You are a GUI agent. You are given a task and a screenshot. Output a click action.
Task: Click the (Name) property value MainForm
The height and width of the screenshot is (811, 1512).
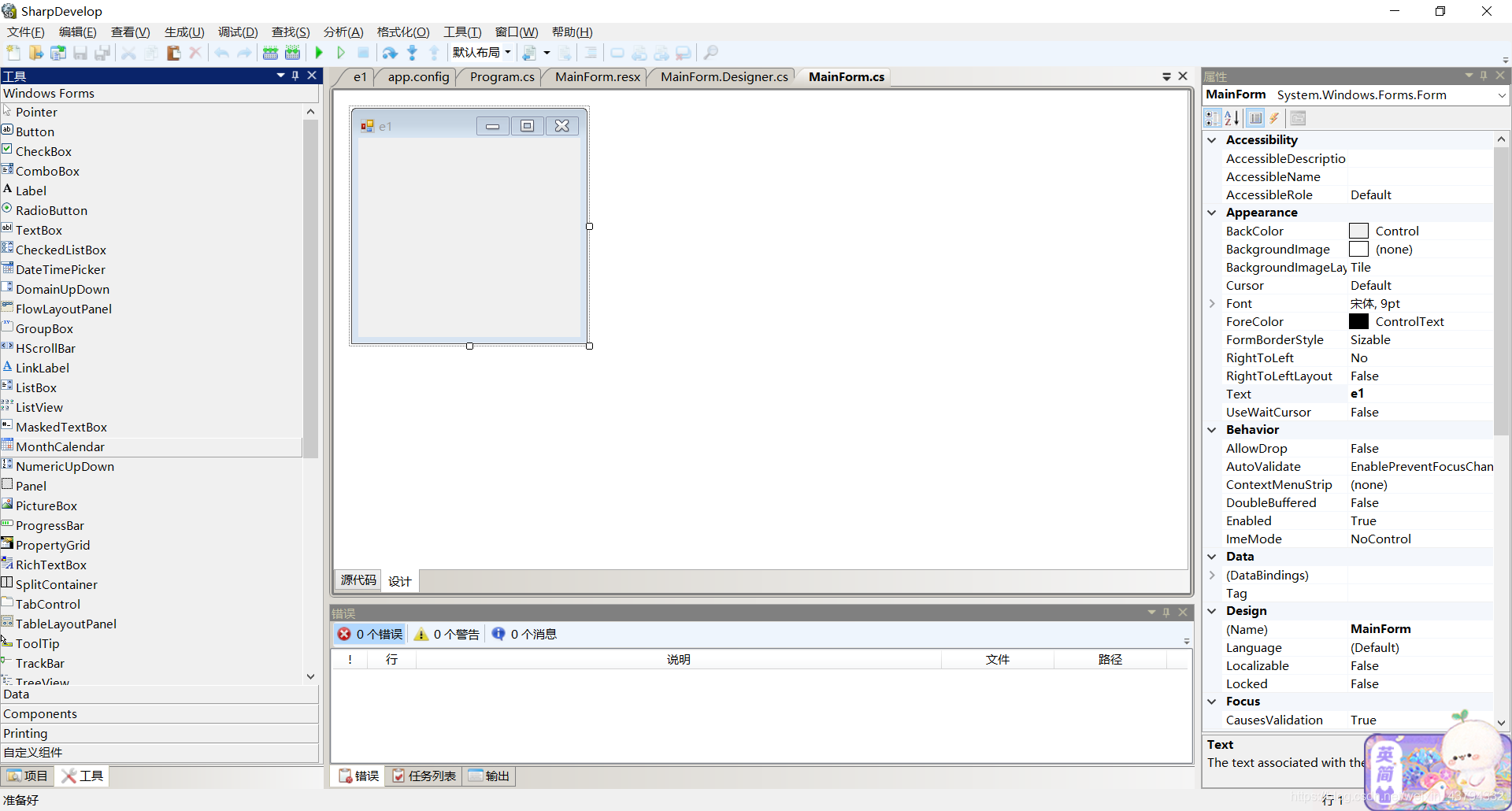1421,629
